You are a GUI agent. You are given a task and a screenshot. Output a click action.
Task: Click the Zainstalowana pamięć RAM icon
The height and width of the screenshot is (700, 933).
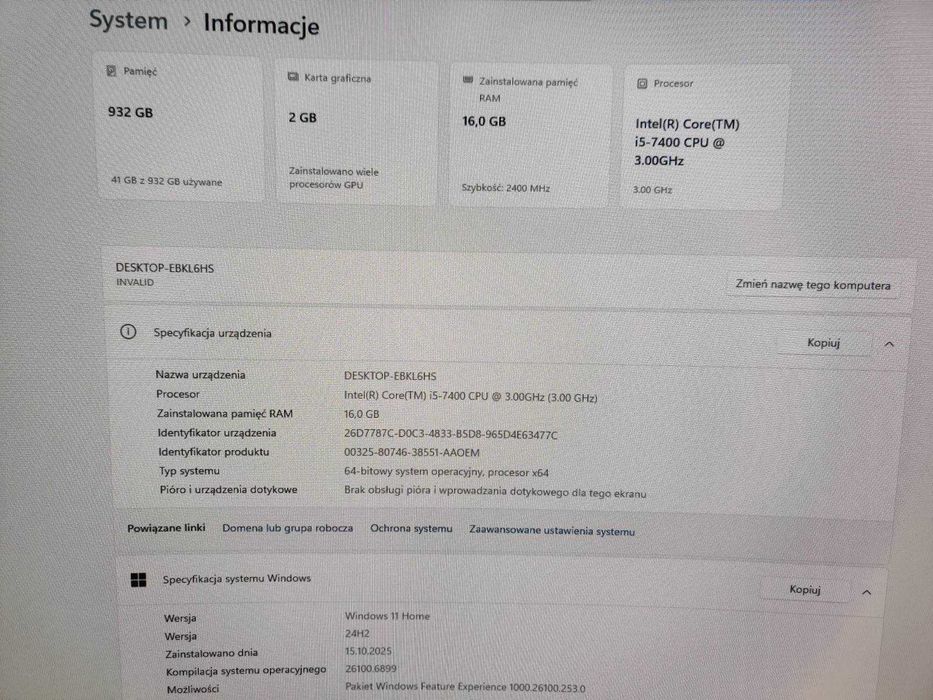point(468,80)
